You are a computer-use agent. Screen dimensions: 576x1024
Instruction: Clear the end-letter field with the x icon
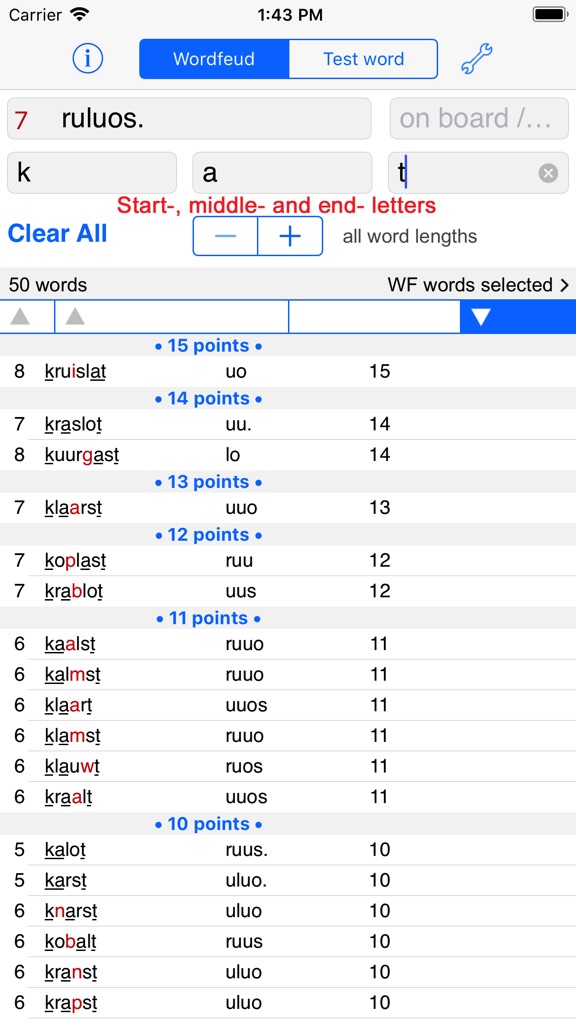pos(547,172)
